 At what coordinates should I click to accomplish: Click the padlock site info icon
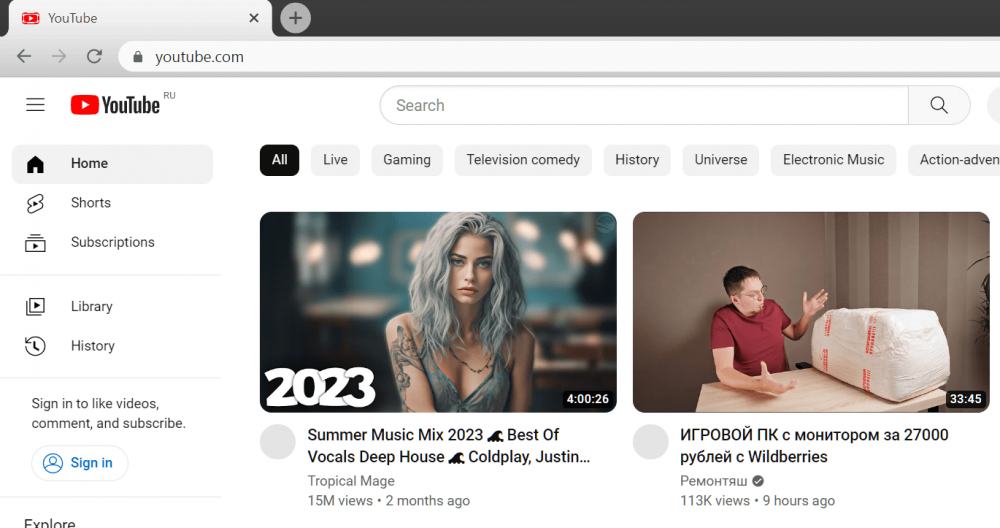pos(138,57)
